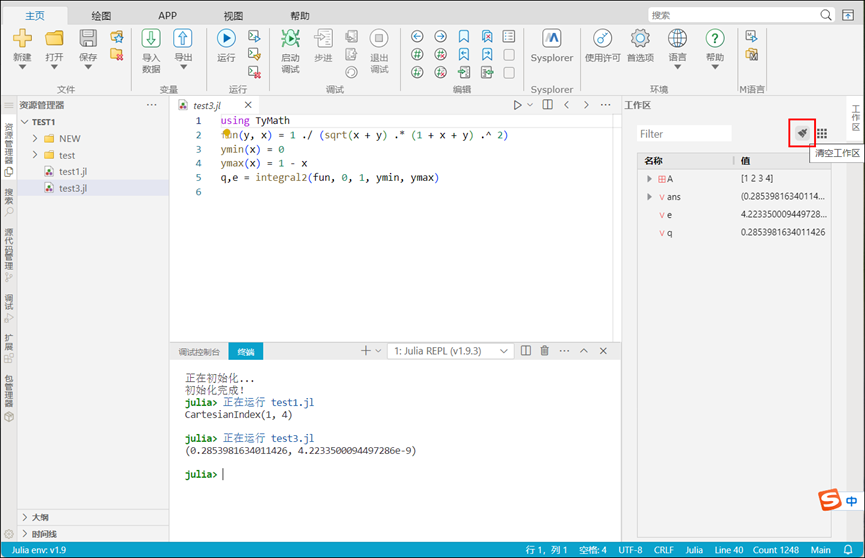Maximize the terminal panel with the up chevron

coord(584,350)
